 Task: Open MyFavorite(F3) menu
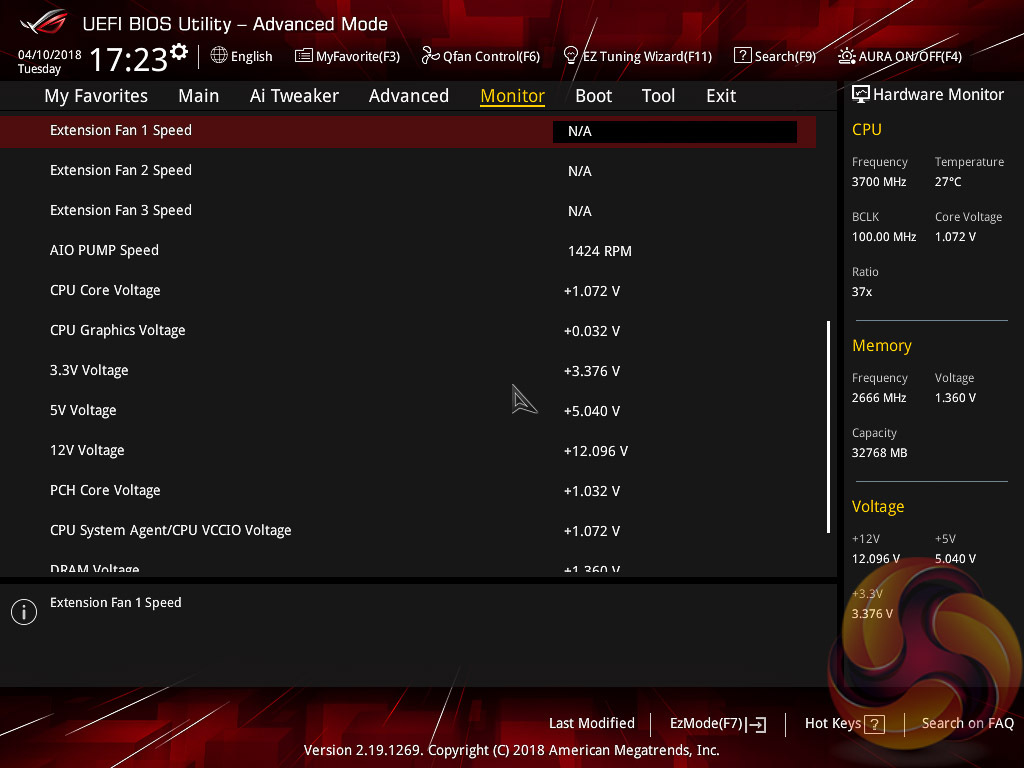[358, 56]
